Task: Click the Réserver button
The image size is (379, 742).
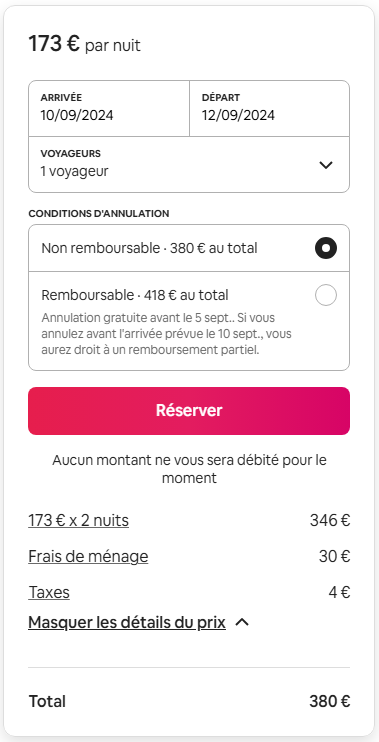Action: coord(189,411)
